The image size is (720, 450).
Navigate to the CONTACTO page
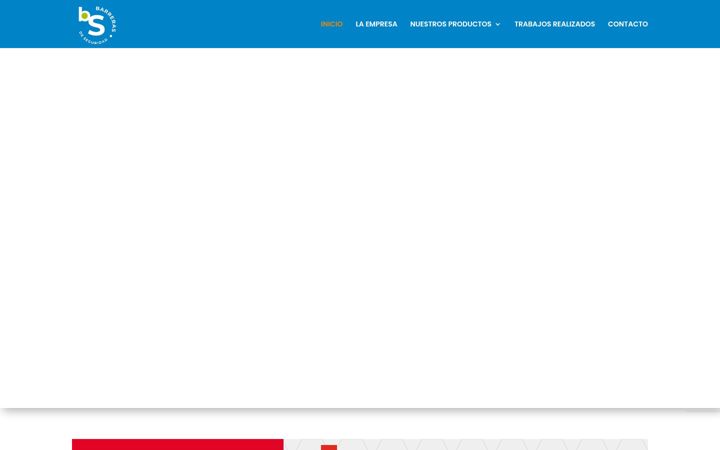[x=628, y=24]
